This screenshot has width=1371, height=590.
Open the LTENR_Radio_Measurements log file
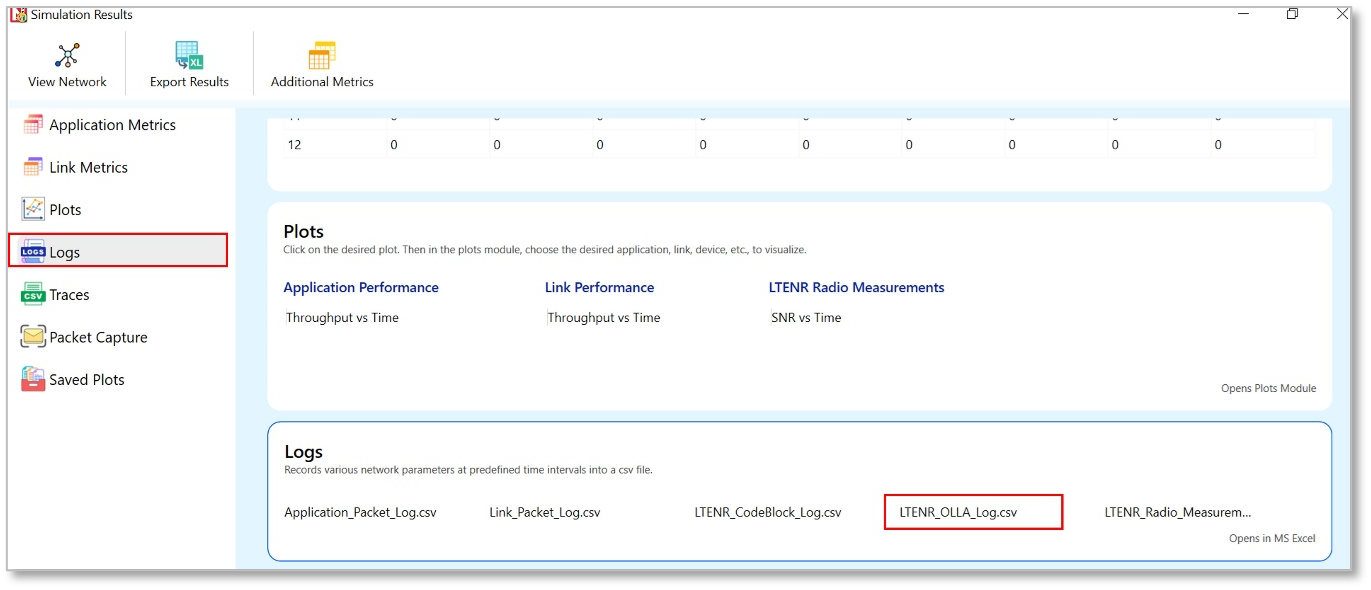pos(1177,512)
